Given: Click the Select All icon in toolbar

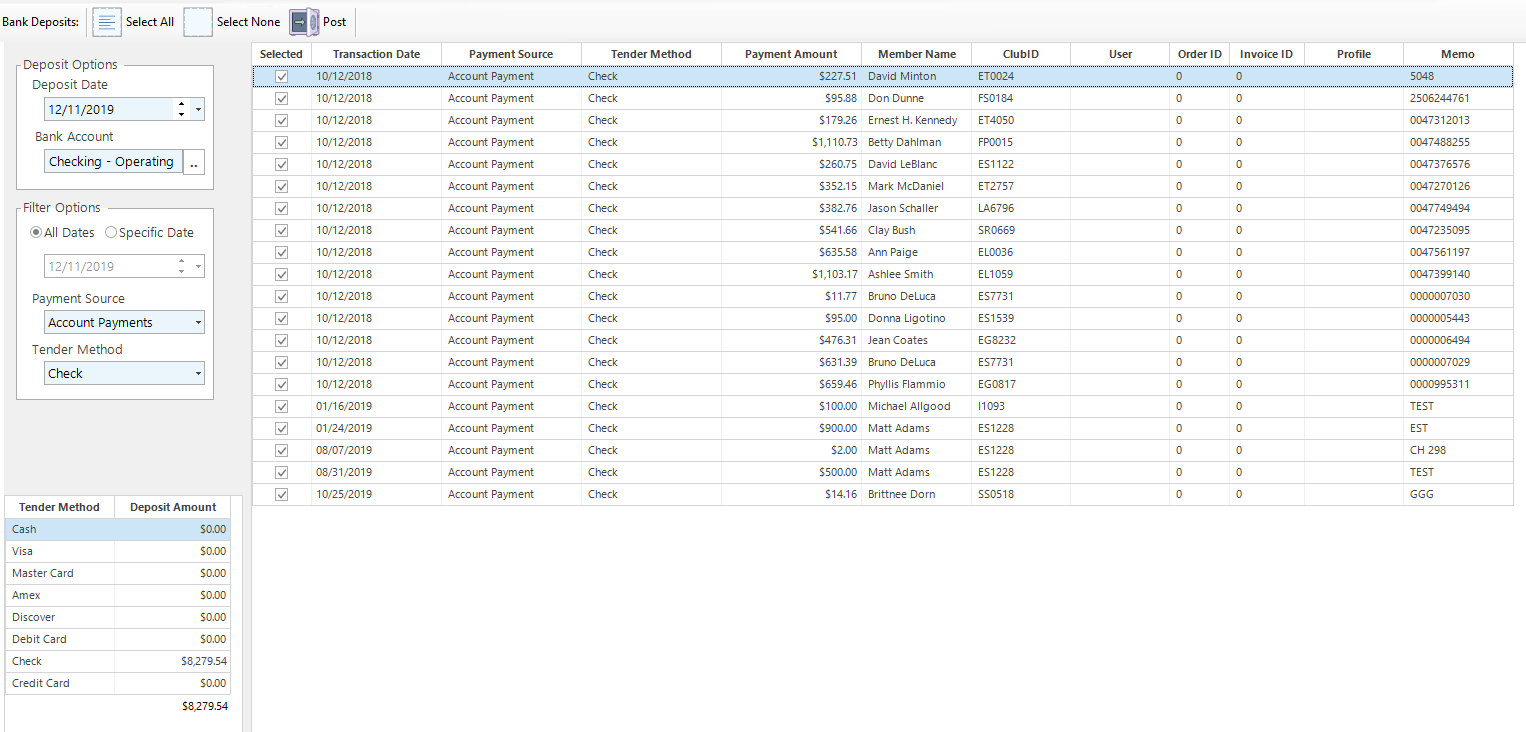Looking at the screenshot, I should (x=107, y=22).
